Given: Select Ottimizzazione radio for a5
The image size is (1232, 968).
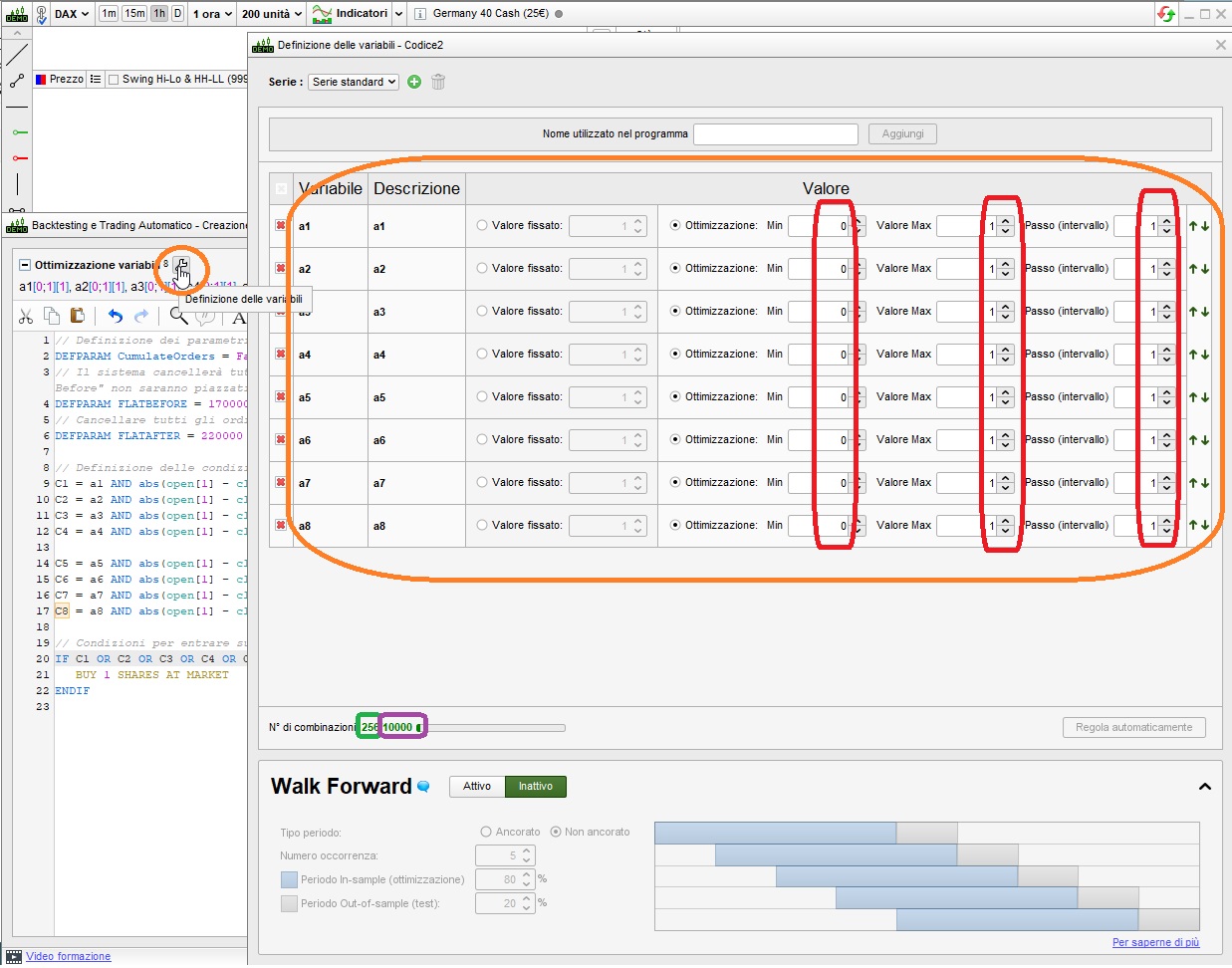Looking at the screenshot, I should pos(675,397).
